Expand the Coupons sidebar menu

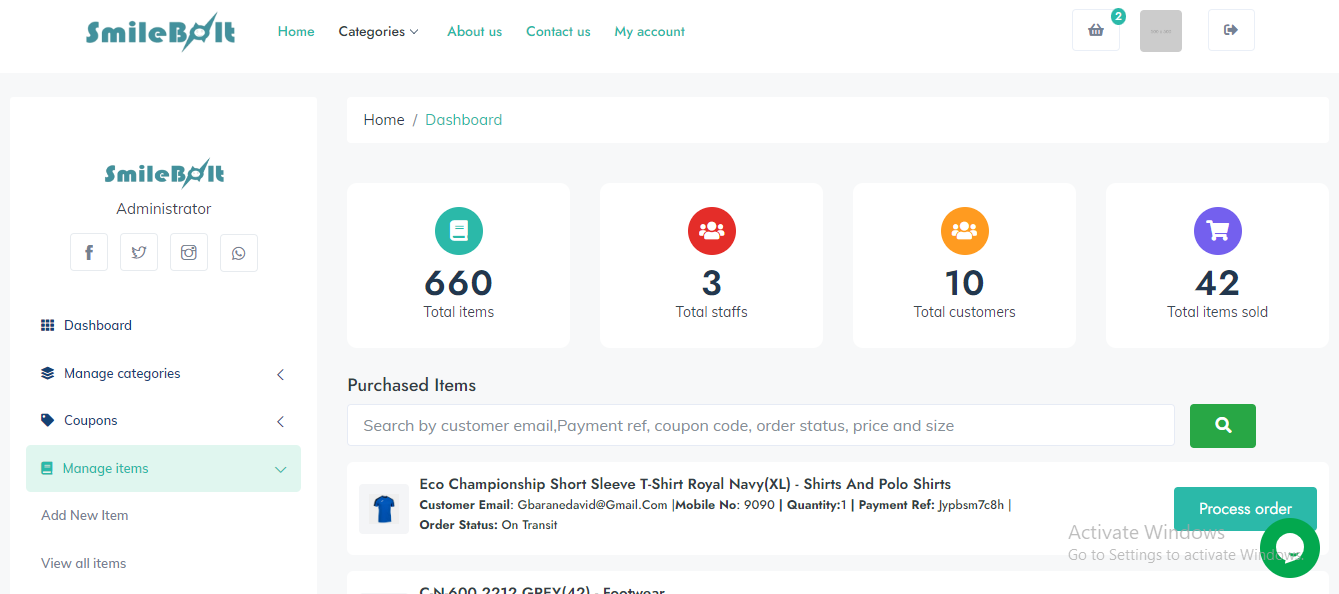point(163,421)
